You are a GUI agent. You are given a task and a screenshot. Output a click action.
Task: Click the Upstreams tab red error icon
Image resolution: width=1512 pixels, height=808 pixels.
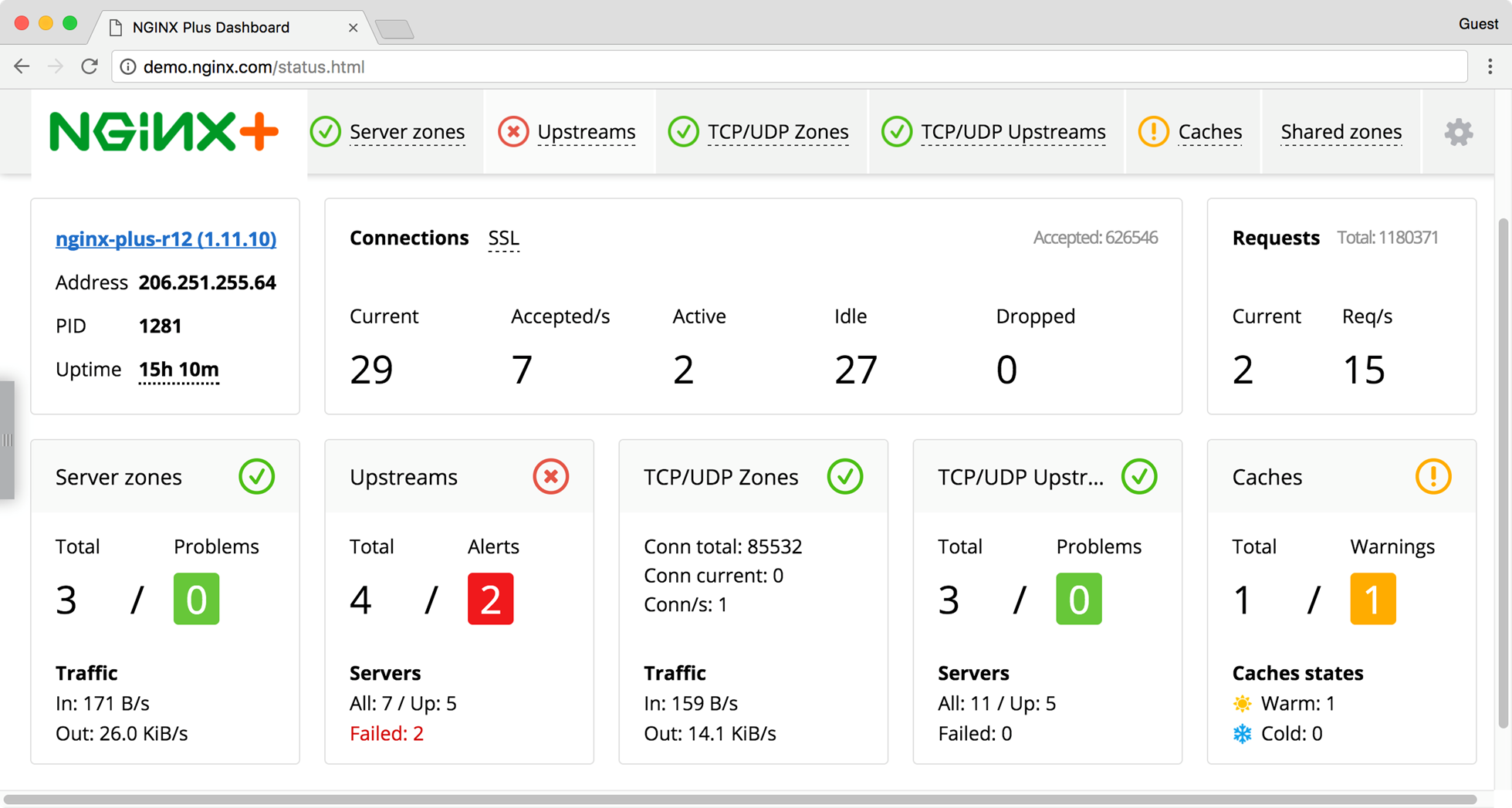513,132
